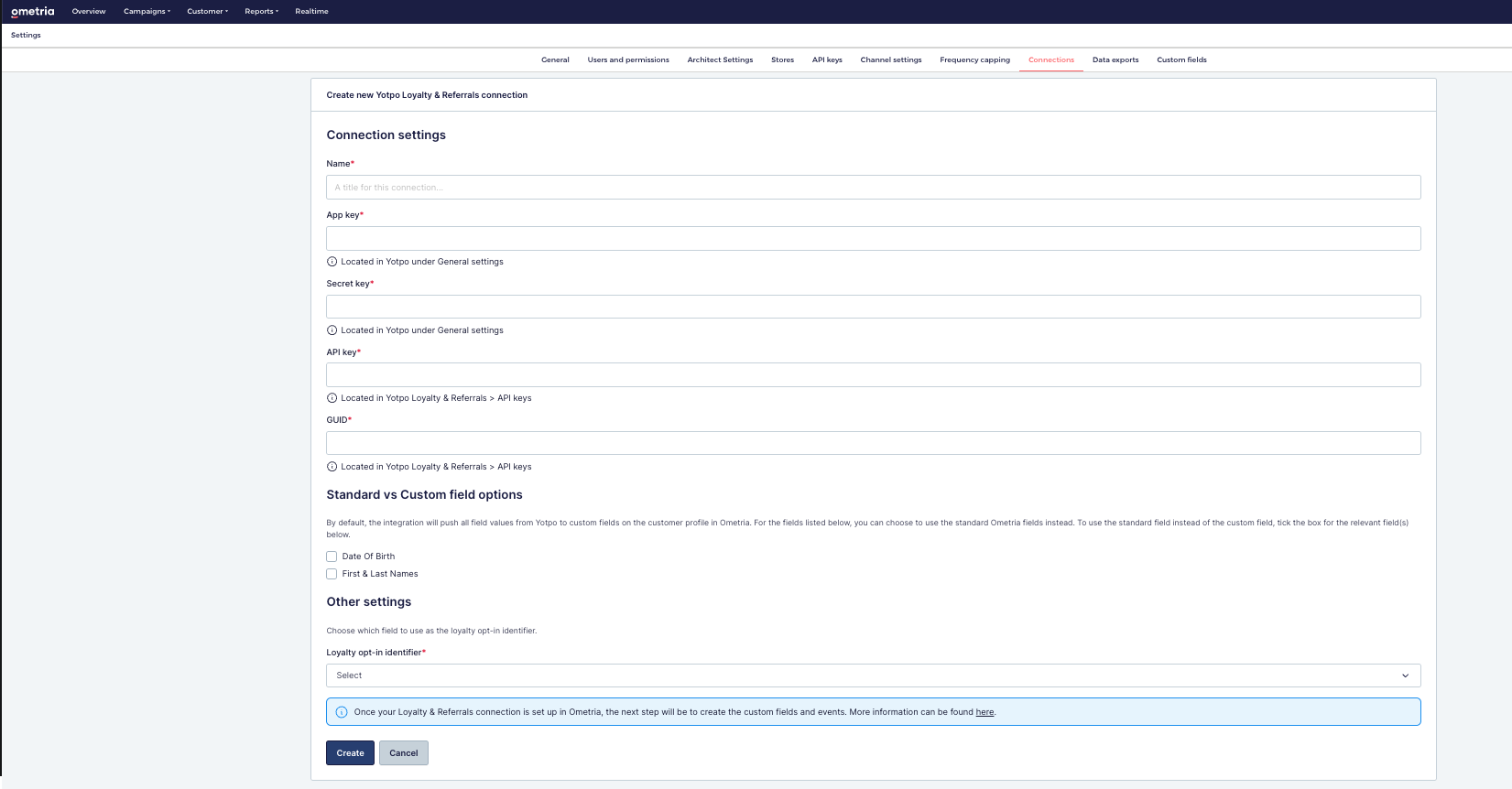Expand the Campaigns menu

click(x=147, y=11)
